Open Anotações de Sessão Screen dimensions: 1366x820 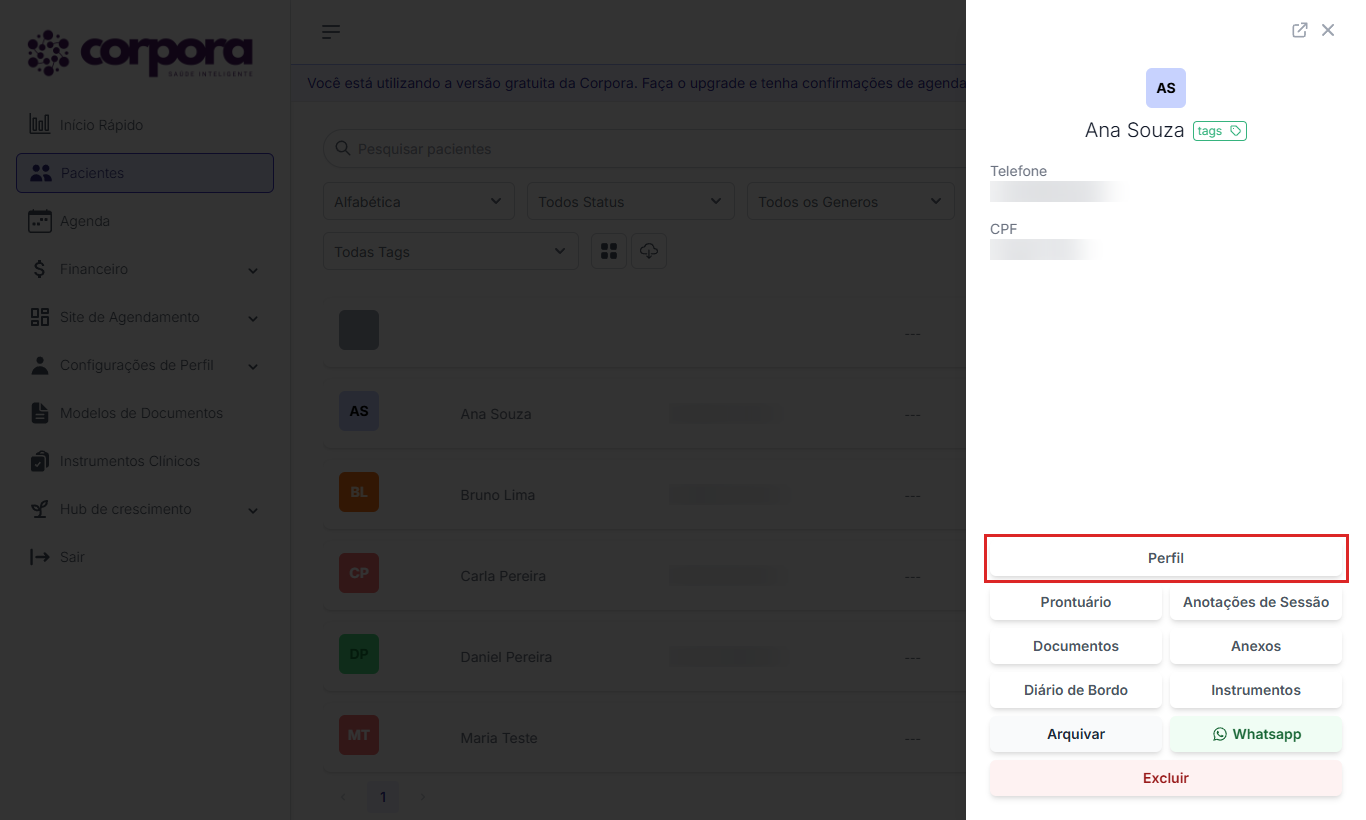pos(1256,602)
